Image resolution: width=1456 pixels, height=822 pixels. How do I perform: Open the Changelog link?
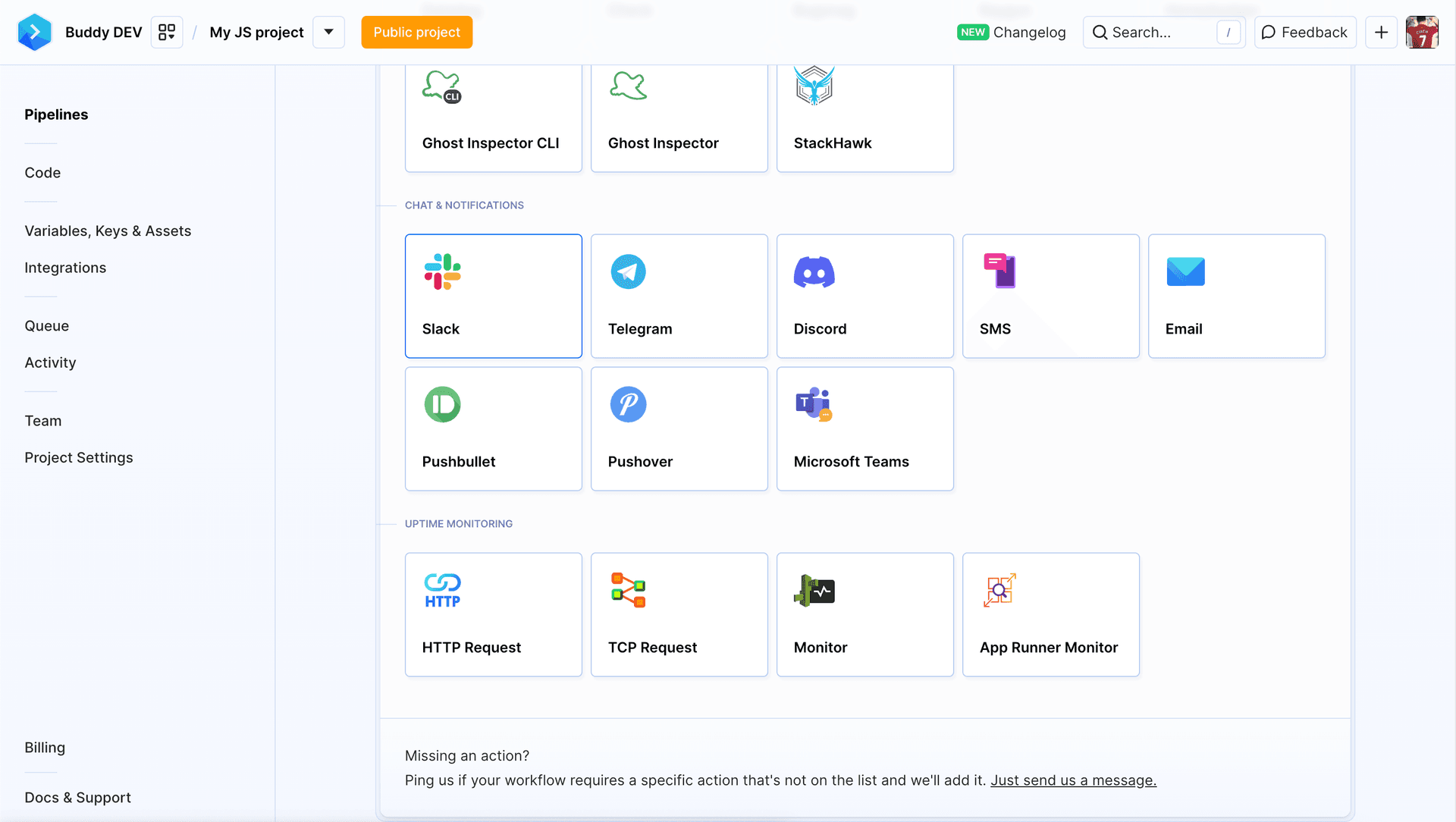1029,32
